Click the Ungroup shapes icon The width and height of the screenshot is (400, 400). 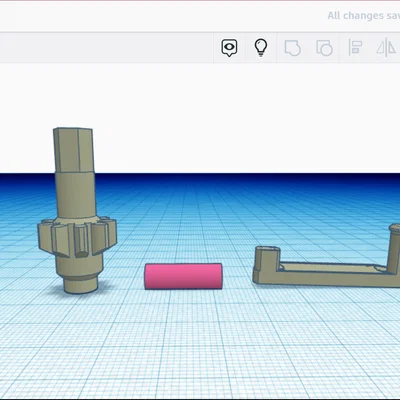[324, 48]
